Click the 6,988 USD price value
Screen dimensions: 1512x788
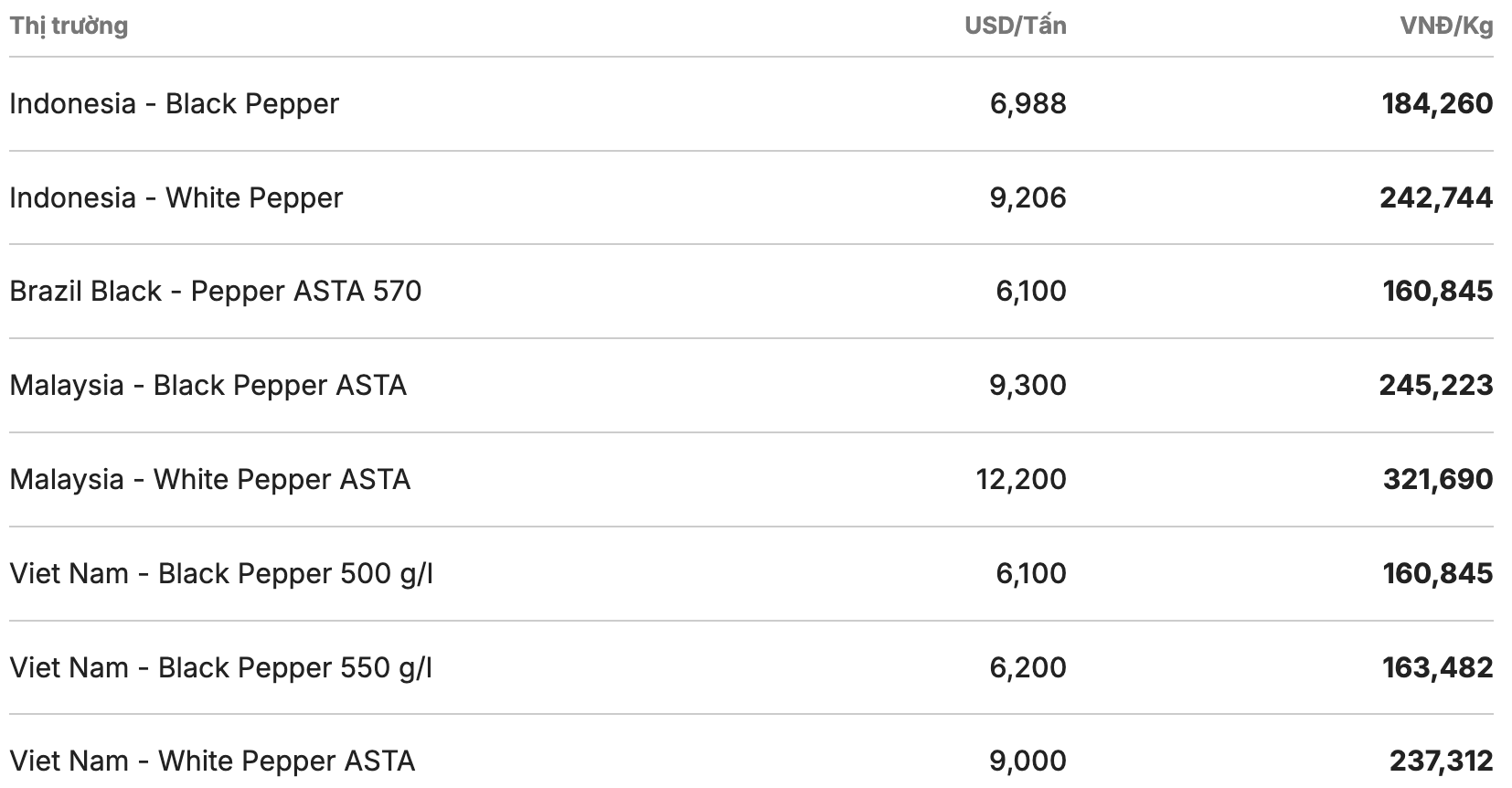(1028, 103)
